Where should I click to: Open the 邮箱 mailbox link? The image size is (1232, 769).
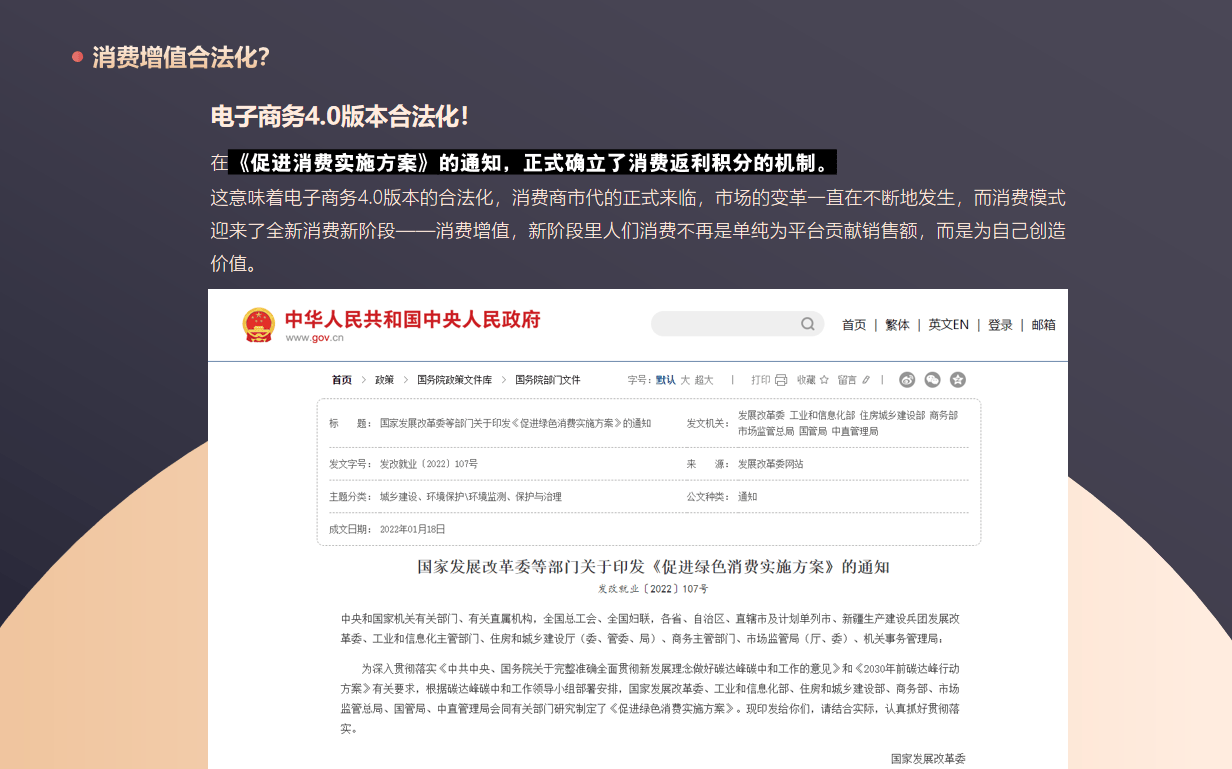(1043, 325)
